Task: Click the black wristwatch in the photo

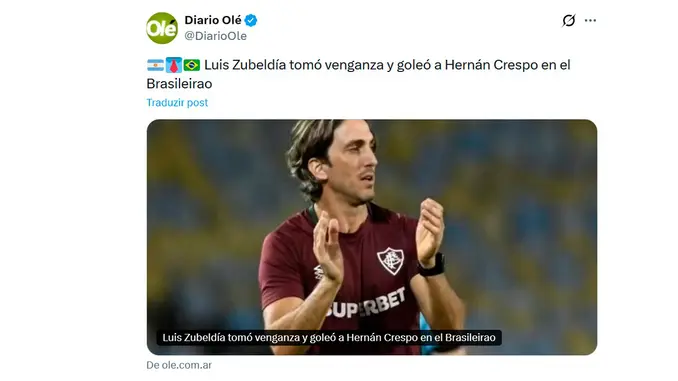Action: tap(432, 266)
